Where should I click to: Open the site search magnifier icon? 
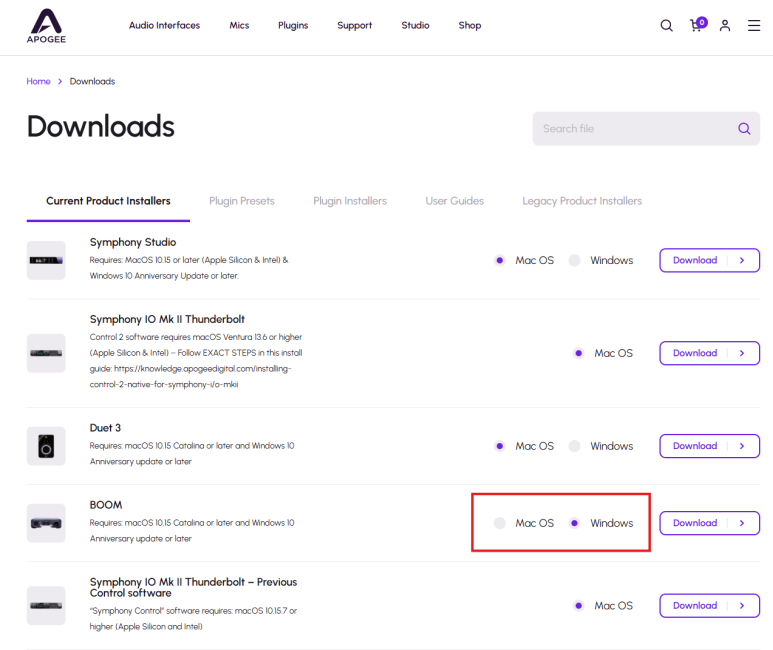tap(666, 26)
